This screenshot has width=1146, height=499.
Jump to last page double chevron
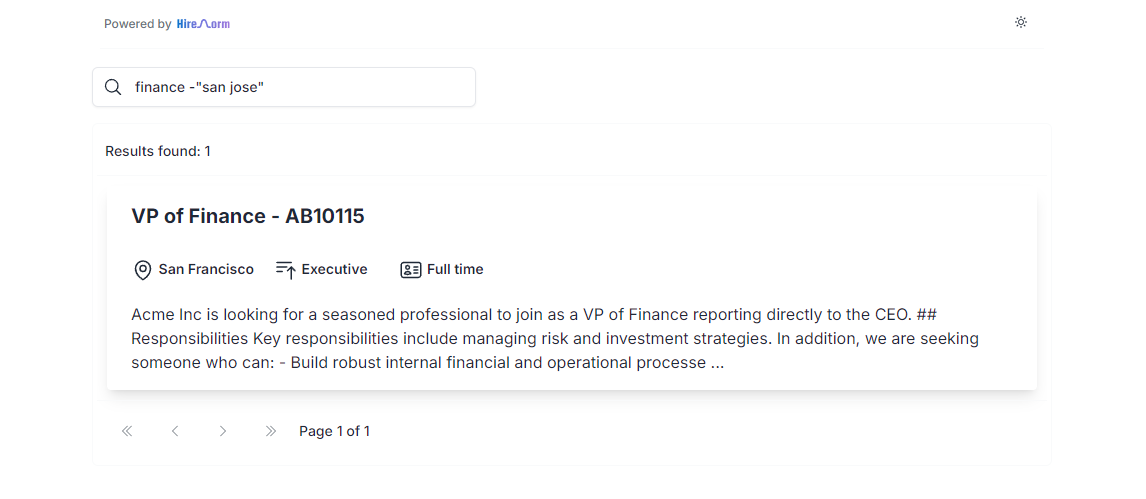point(270,431)
